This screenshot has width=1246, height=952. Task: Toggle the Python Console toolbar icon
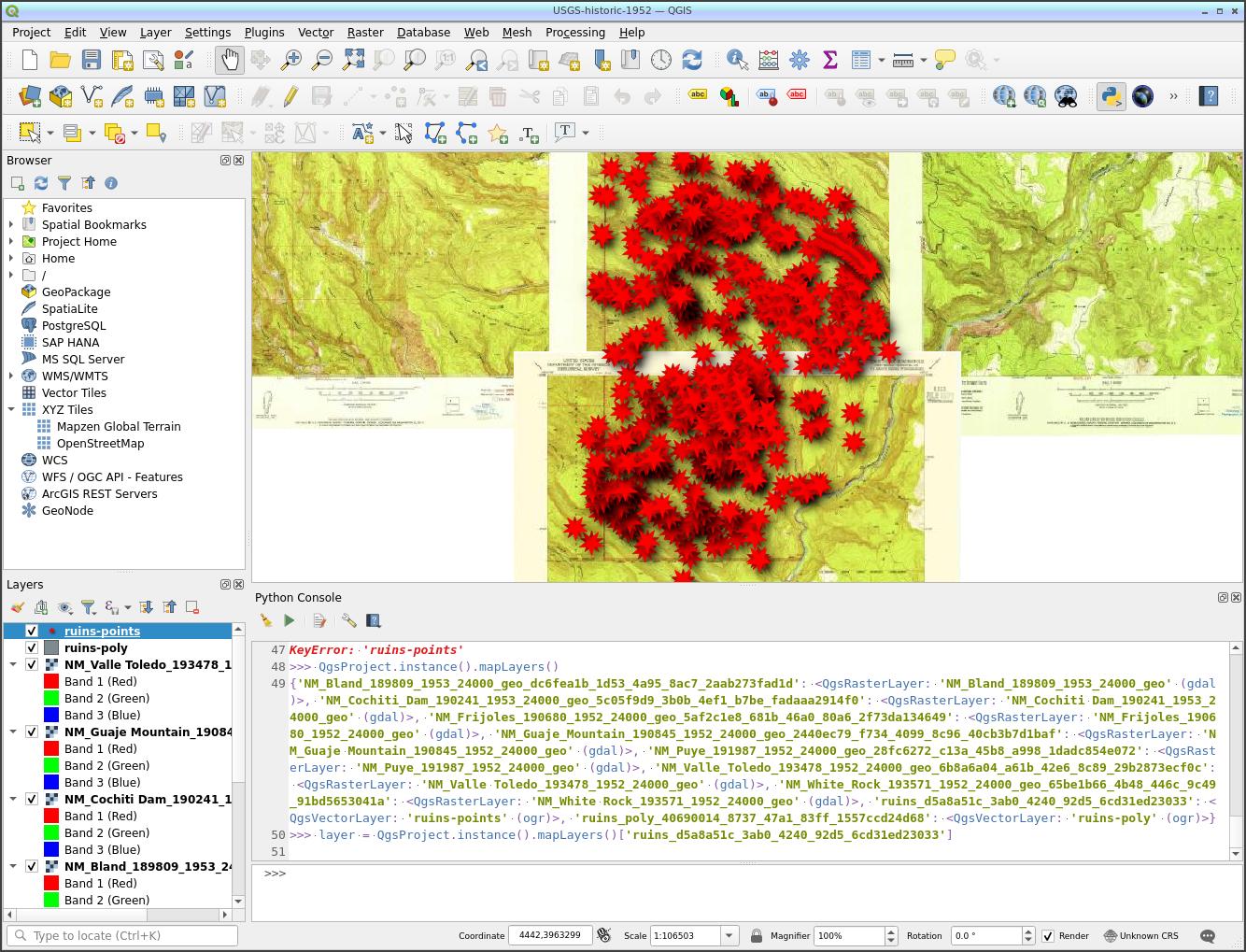(1111, 96)
